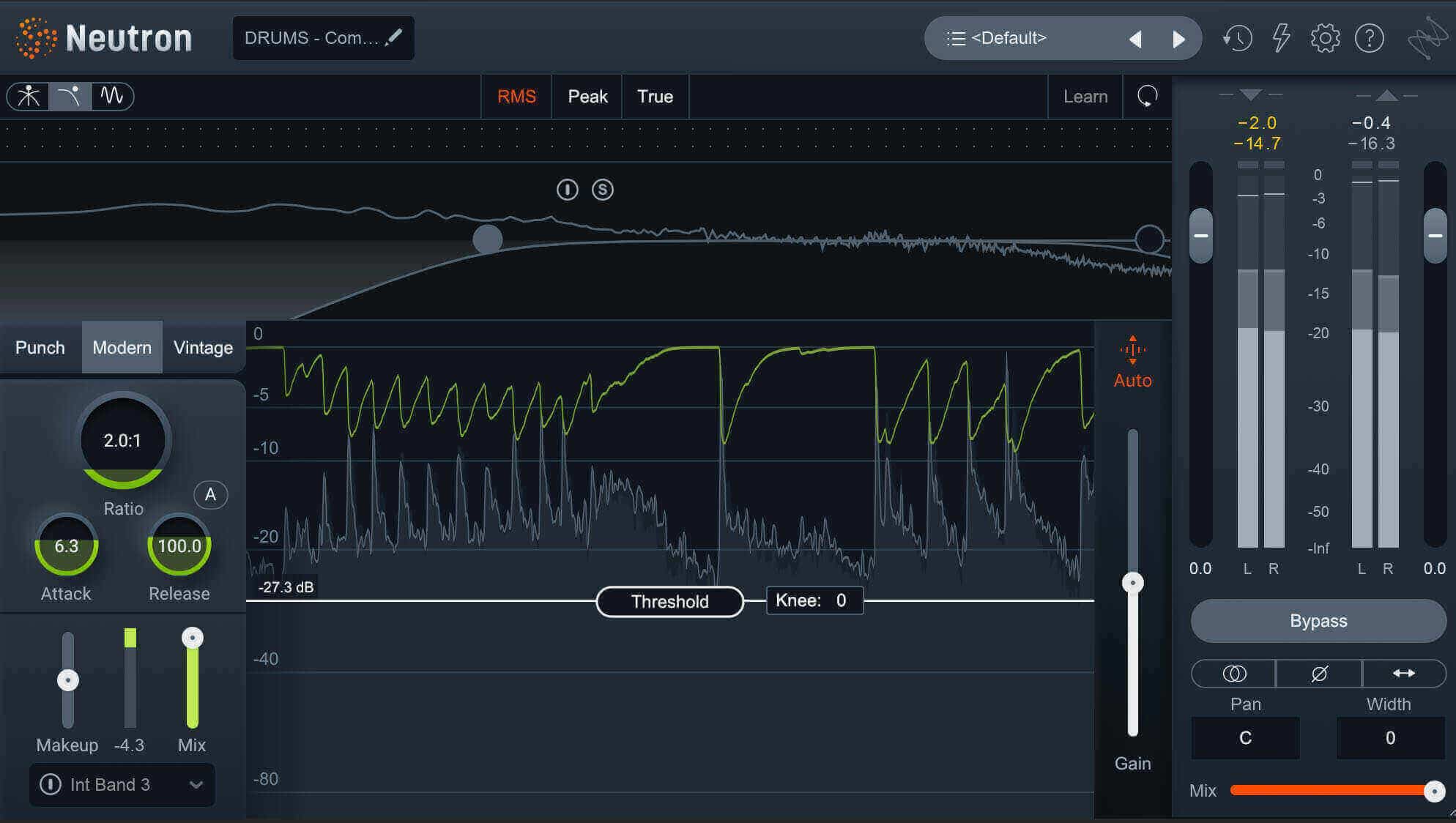Screen dimensions: 1456x823
Task: Click the Makeup gain slider handle
Action: coord(68,680)
